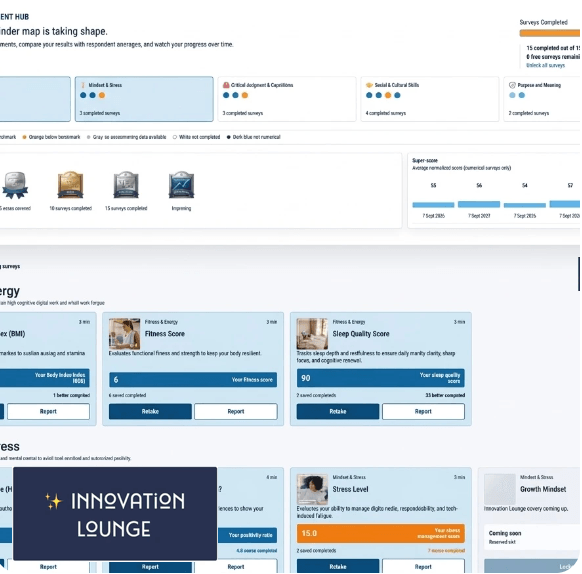Open the Sleep Quality Score report

tap(423, 411)
